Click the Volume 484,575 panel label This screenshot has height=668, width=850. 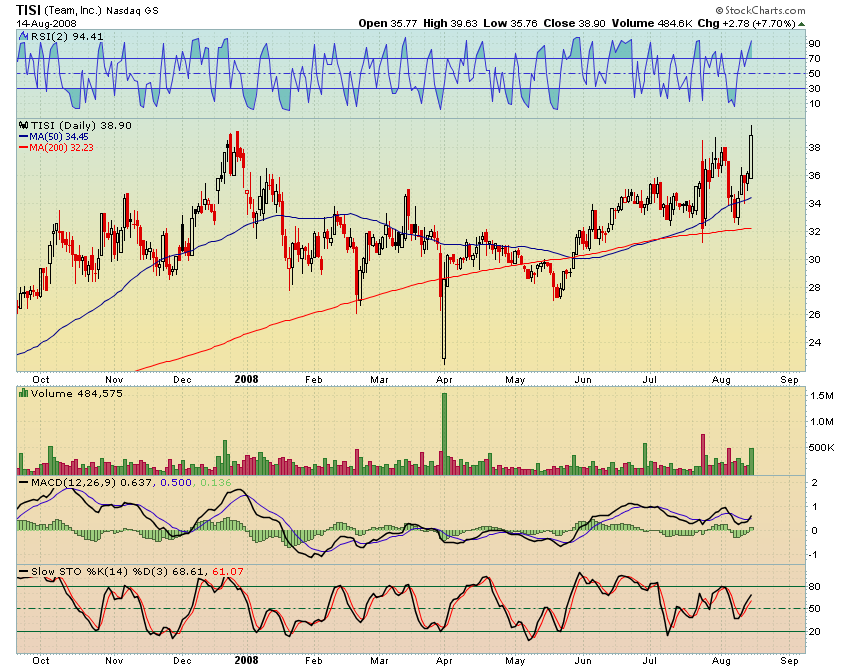(76, 393)
